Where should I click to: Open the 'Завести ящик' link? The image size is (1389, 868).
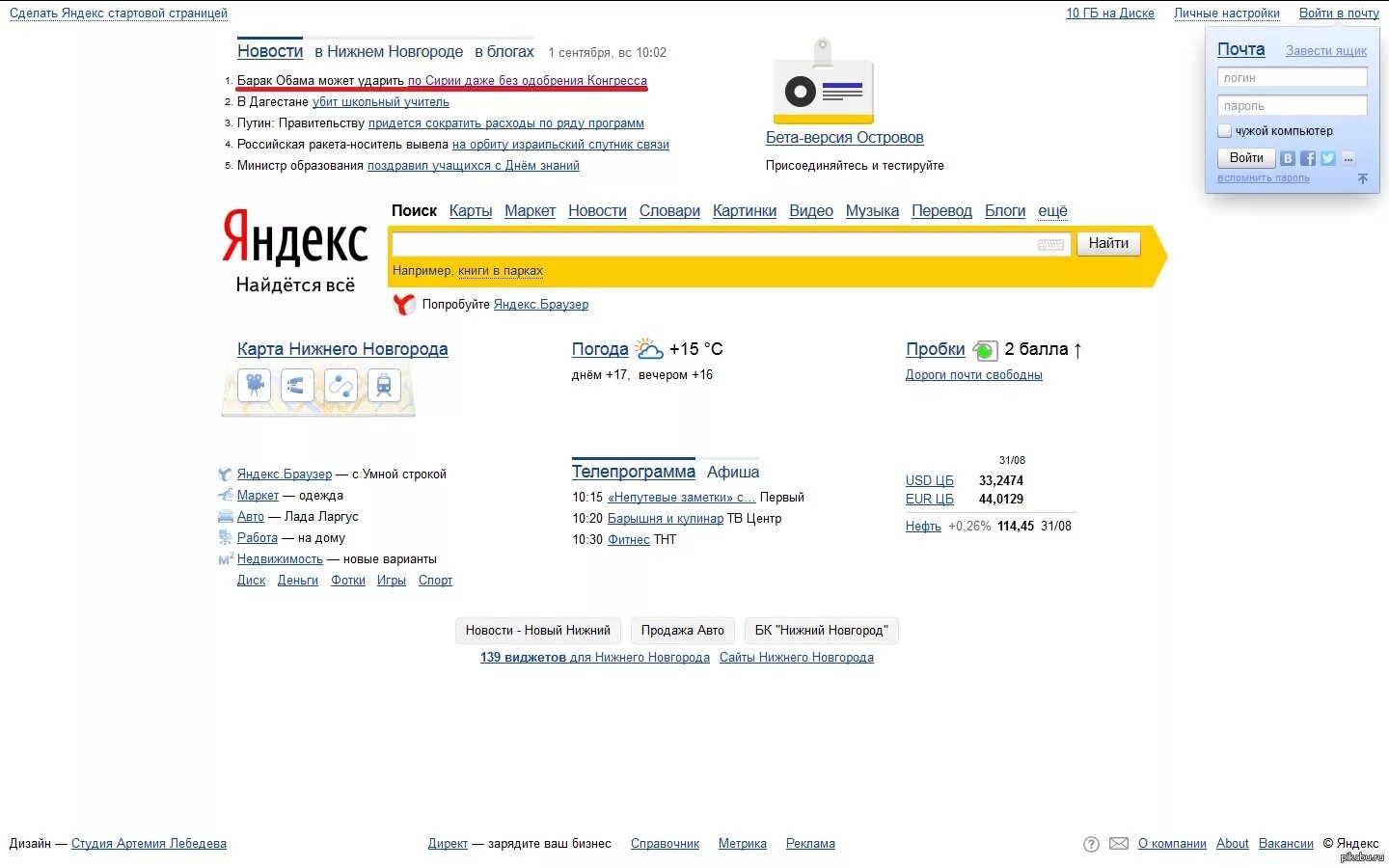point(1326,51)
